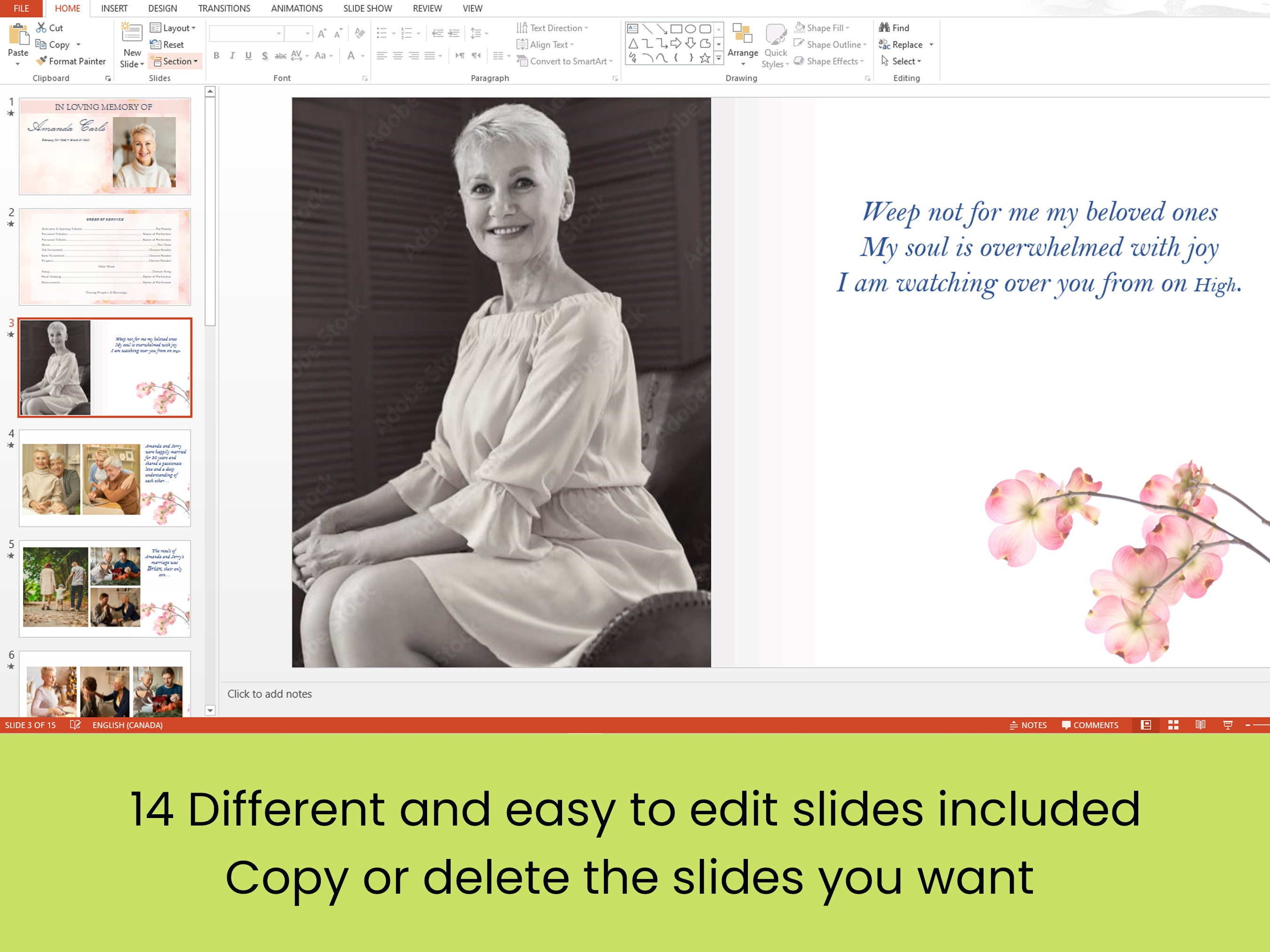1270x952 pixels.
Task: Select the Format Painter tool
Action: point(70,62)
